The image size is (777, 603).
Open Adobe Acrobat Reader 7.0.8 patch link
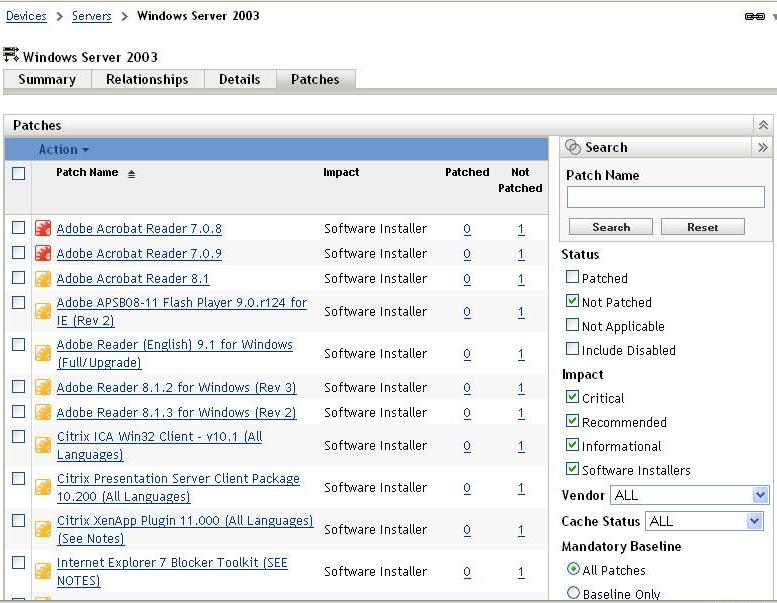point(139,228)
